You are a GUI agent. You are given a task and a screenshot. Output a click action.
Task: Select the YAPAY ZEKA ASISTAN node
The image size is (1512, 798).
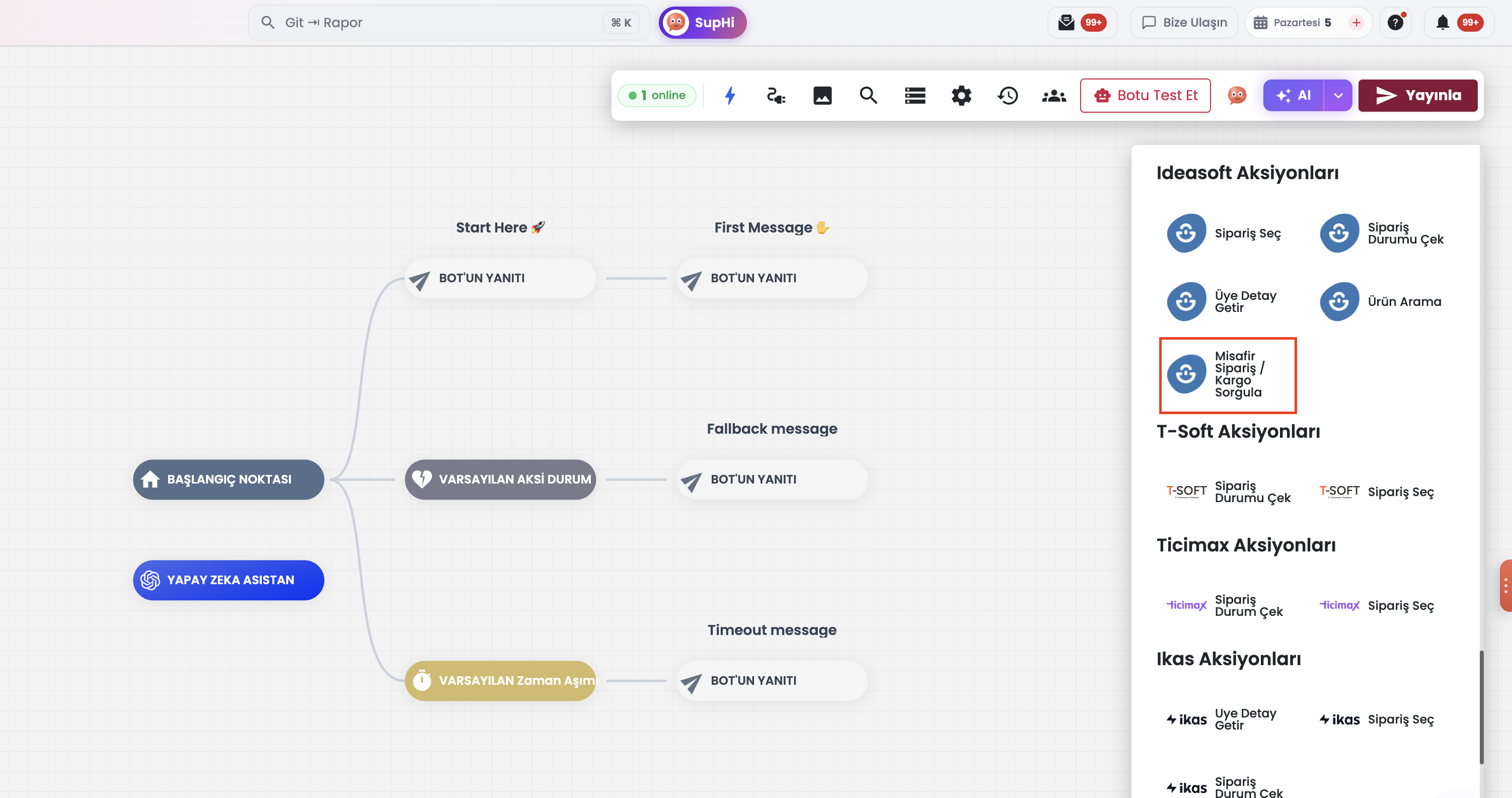tap(229, 580)
